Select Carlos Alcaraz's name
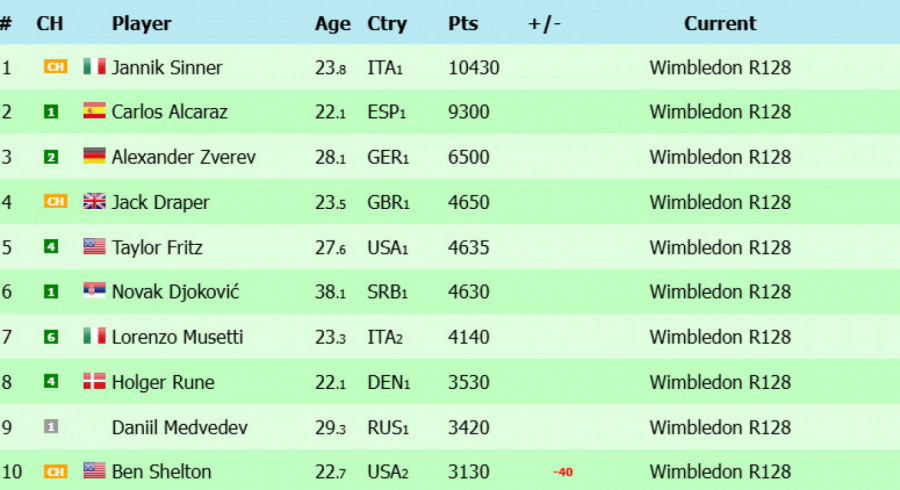Screen dimensions: 900x490 click(x=169, y=111)
